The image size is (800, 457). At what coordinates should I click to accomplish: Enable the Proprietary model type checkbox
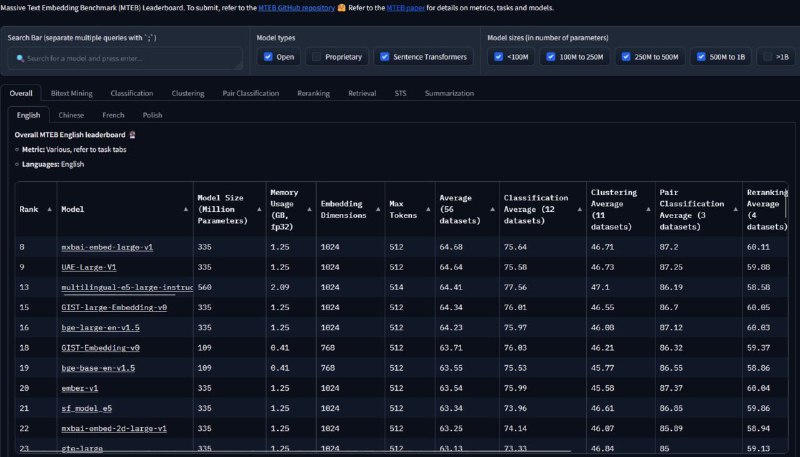[x=316, y=57]
